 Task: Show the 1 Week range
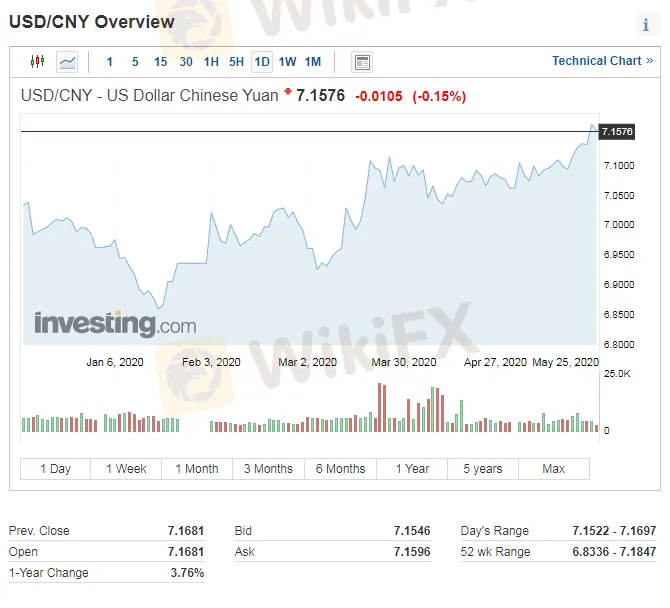126,469
